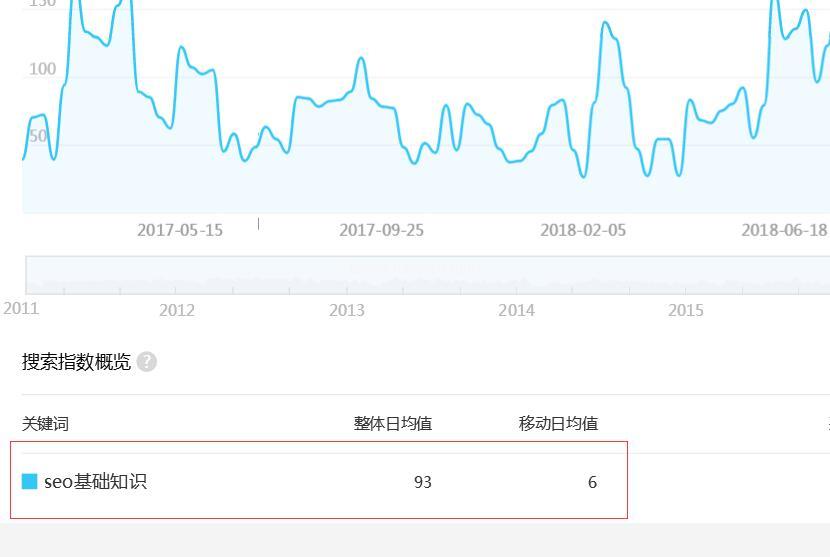Click the 2014 year on the timeline
This screenshot has width=830, height=557.
516,310
